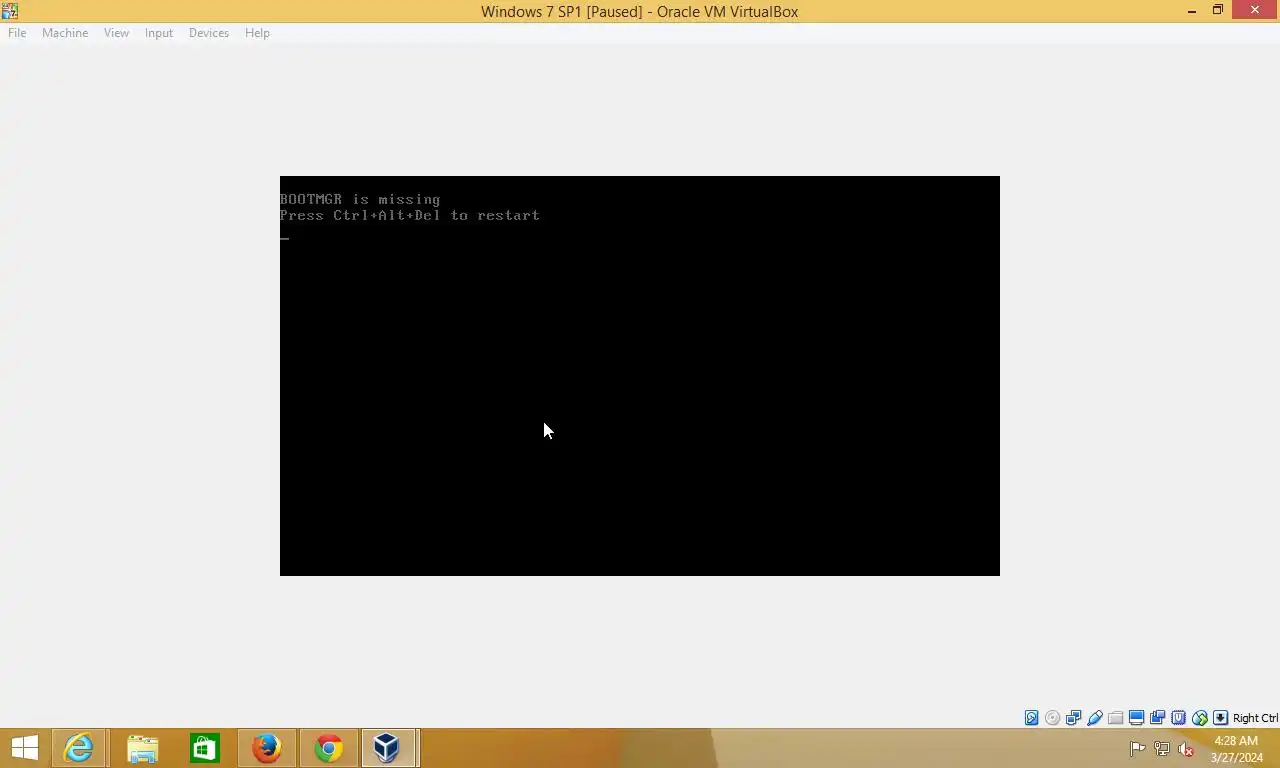The image size is (1280, 768).
Task: Launch Google Chrome from the taskbar
Action: [x=328, y=748]
